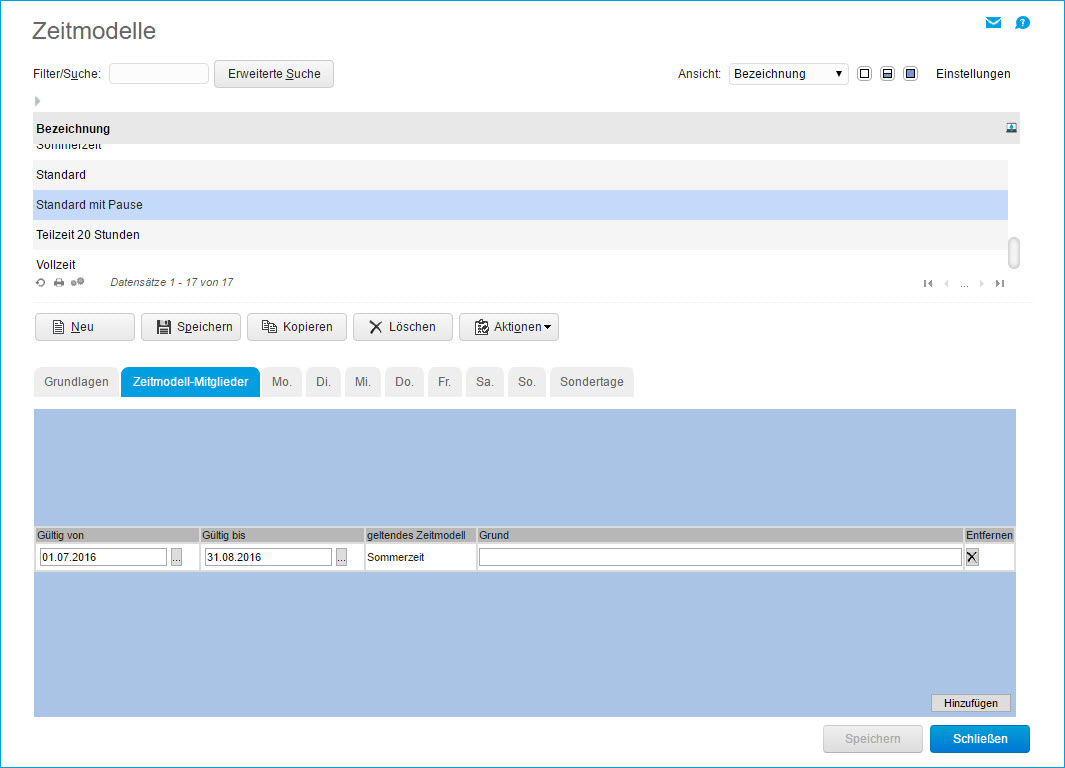Focus the Filter/Suche input field
Image resolution: width=1065 pixels, height=768 pixels.
click(x=159, y=73)
